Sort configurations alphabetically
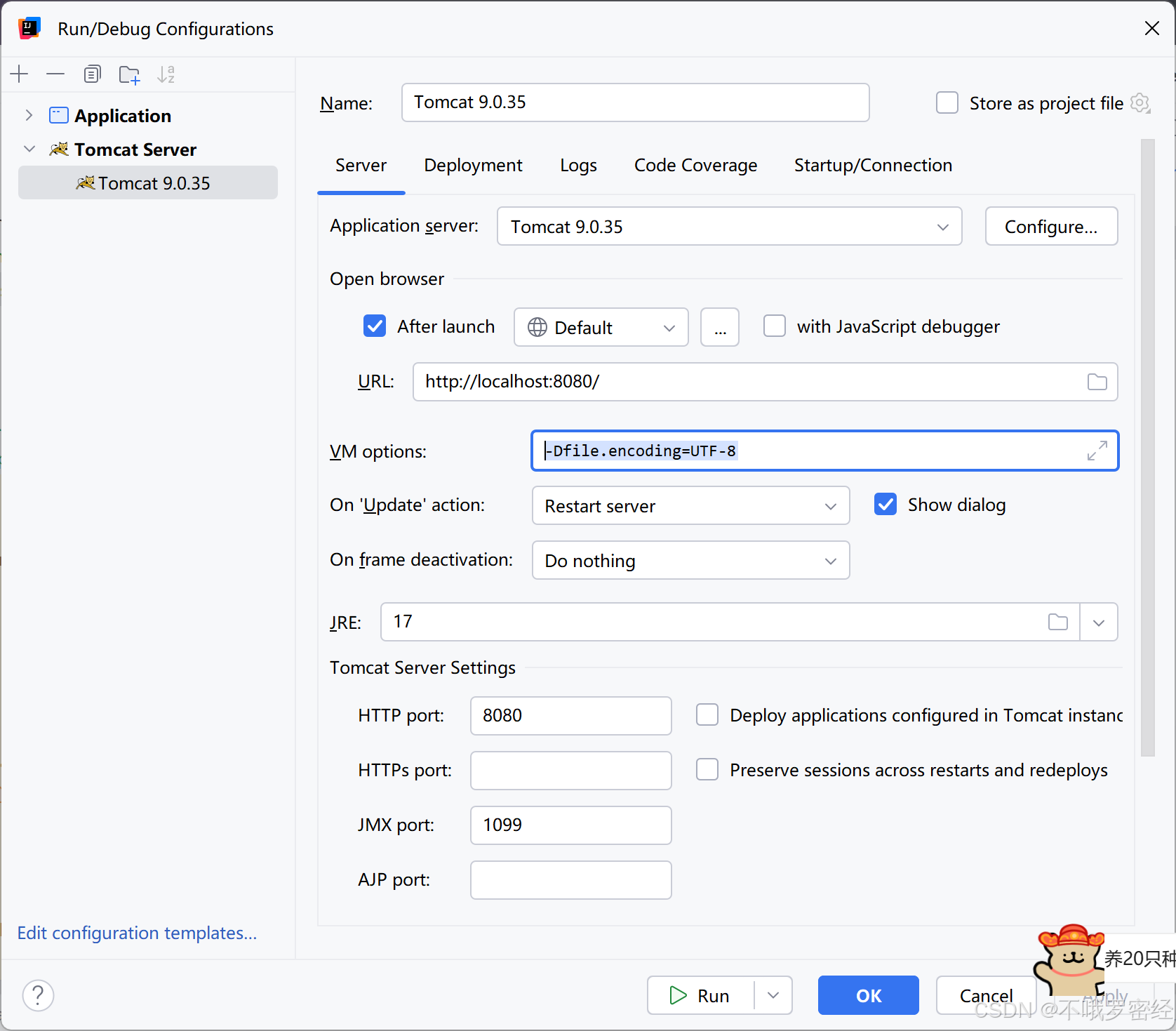This screenshot has height=1031, width=1176. (x=166, y=74)
